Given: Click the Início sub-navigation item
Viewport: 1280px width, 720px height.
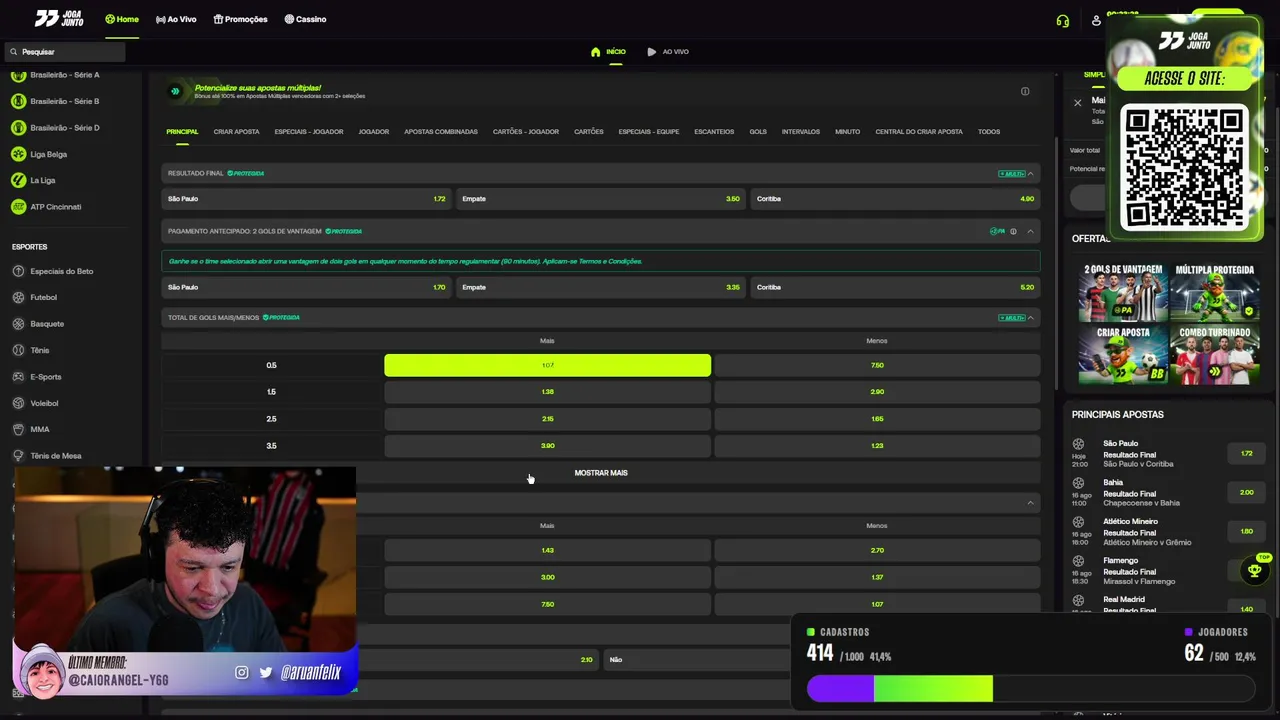Looking at the screenshot, I should 608,52.
